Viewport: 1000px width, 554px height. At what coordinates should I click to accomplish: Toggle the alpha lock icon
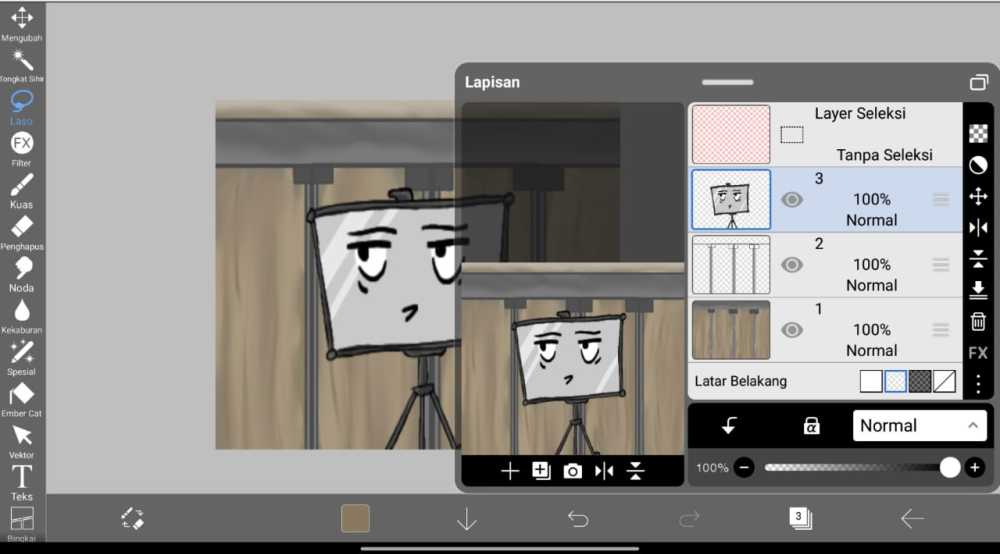[811, 426]
